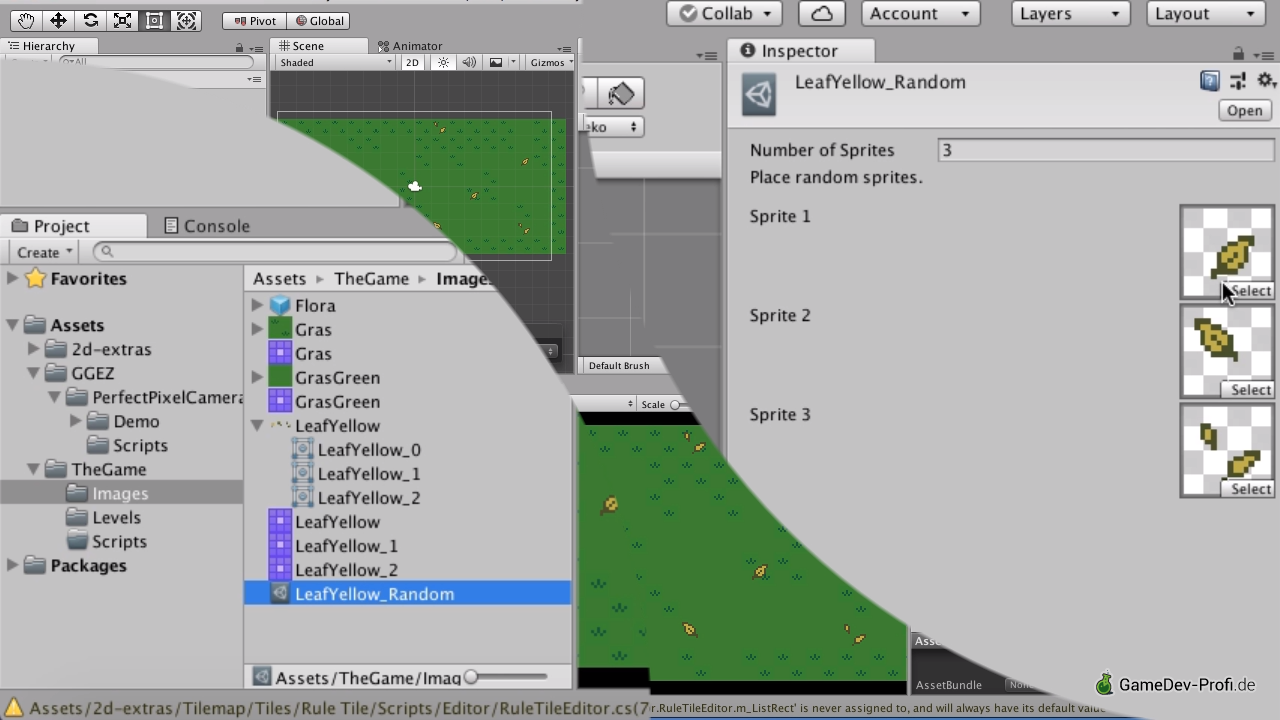
Task: Click the Inspector lock icon
Action: point(1238,53)
